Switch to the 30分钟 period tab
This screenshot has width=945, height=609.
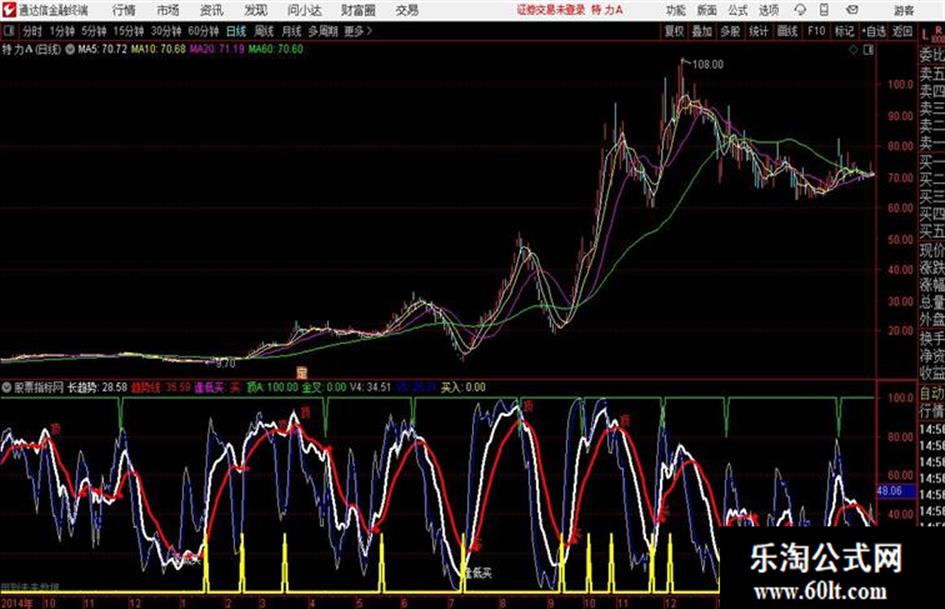point(166,31)
